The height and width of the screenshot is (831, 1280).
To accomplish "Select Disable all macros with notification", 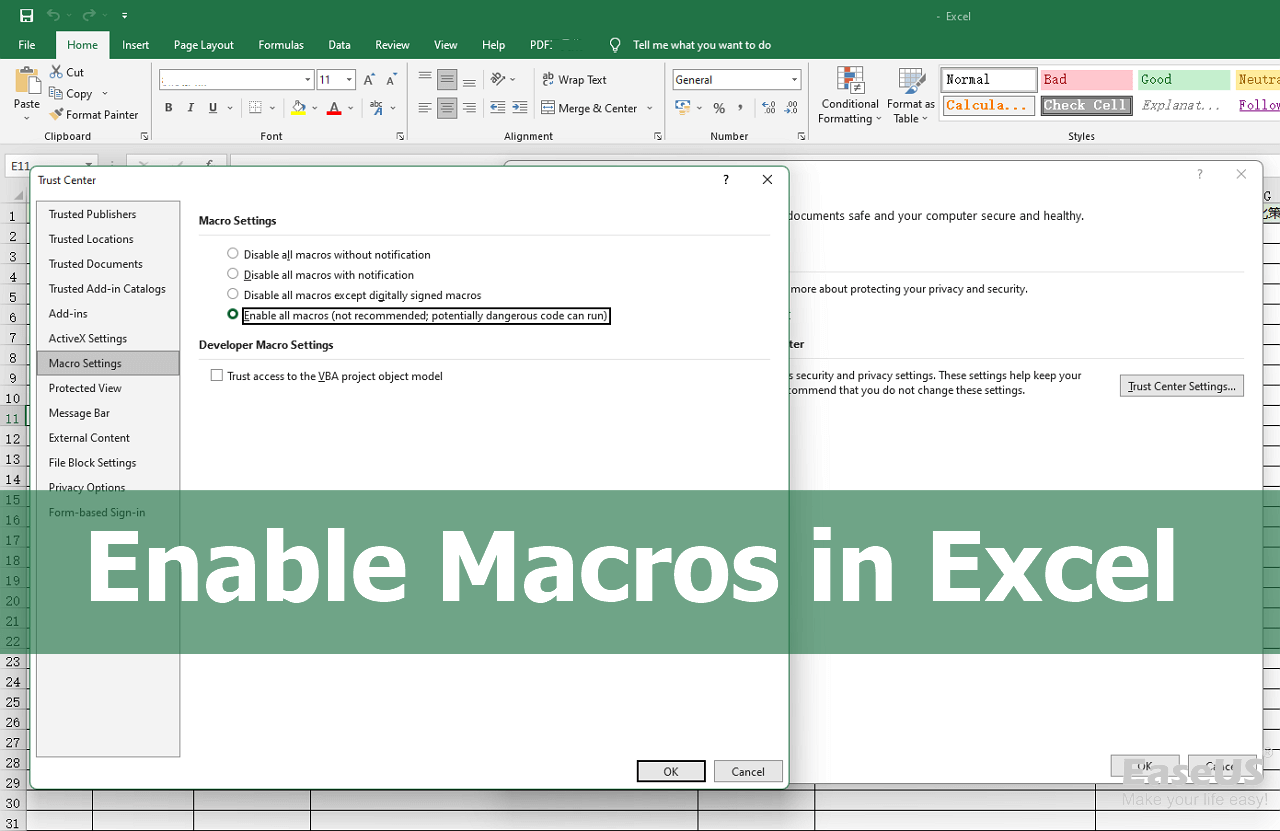I will point(233,274).
